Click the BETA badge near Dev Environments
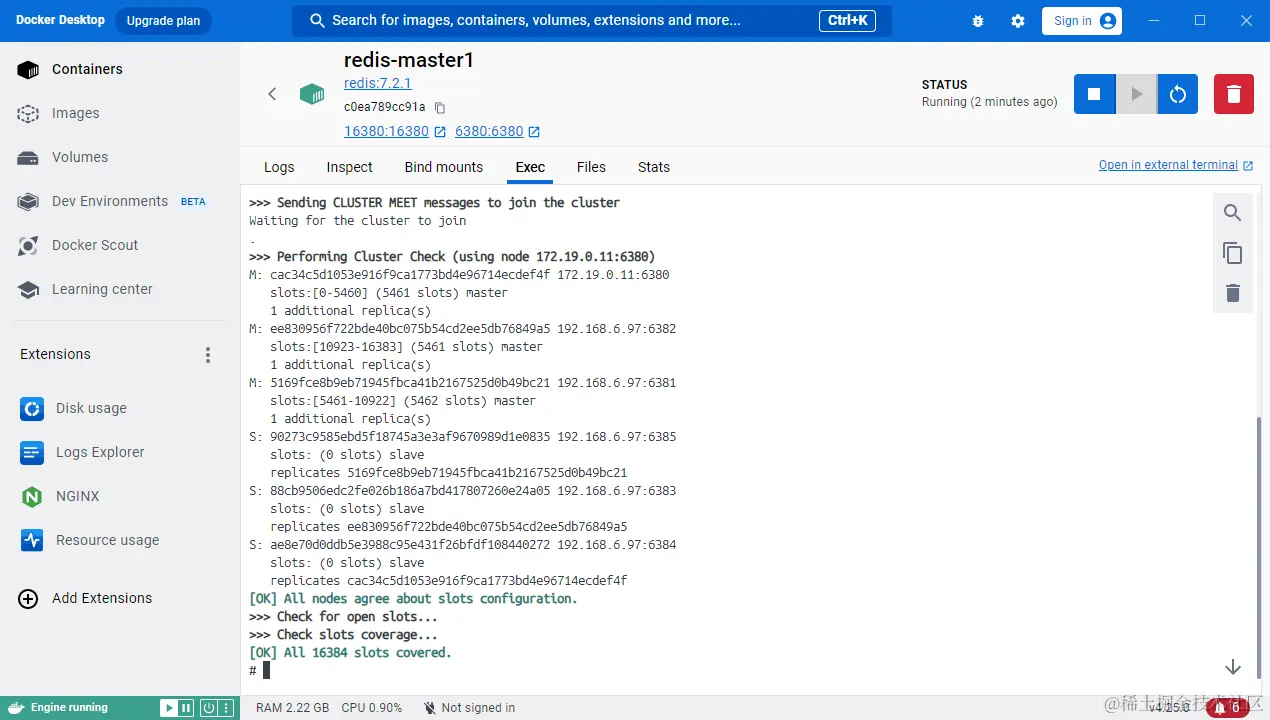1270x720 pixels. pyautogui.click(x=193, y=201)
